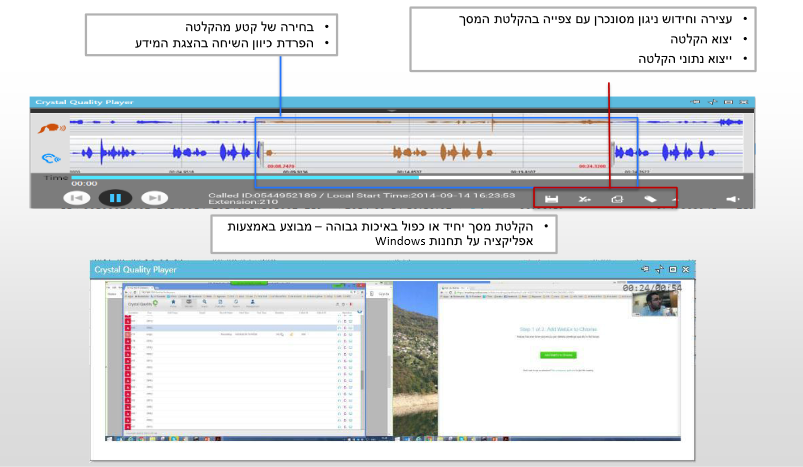Maximize the upper Crystal Quality Player window
The height and width of the screenshot is (467, 803).
pos(728,102)
